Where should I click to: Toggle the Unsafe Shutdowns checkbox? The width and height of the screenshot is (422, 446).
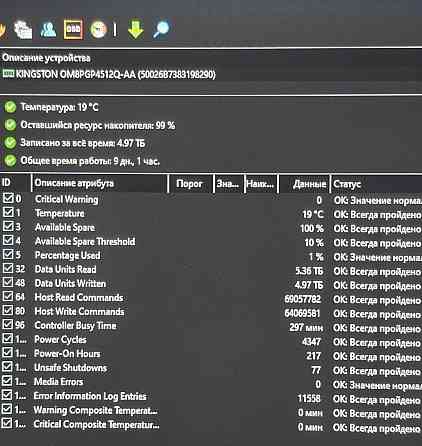7,367
